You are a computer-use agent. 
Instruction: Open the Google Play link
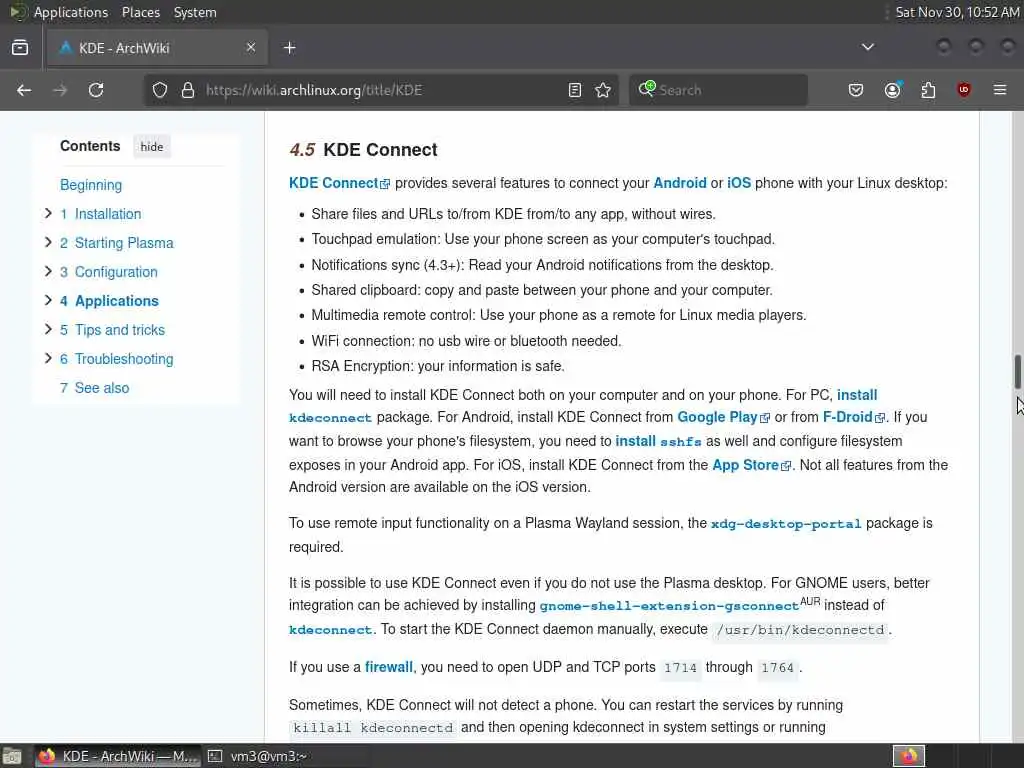click(x=724, y=417)
